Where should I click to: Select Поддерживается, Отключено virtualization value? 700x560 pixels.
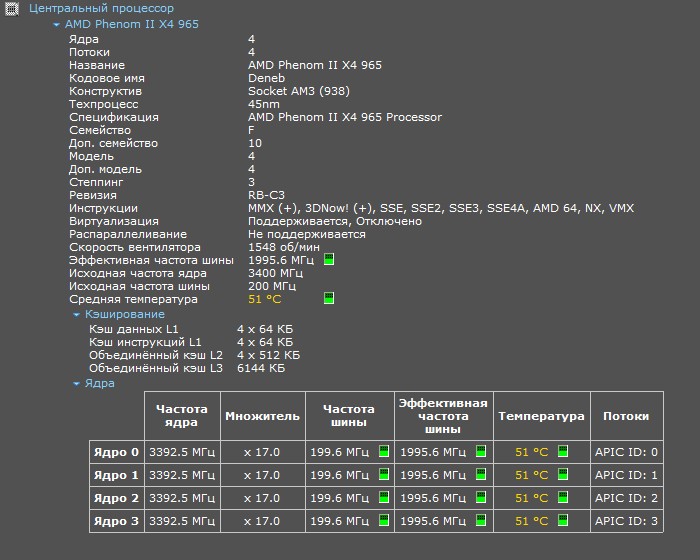coord(335,221)
